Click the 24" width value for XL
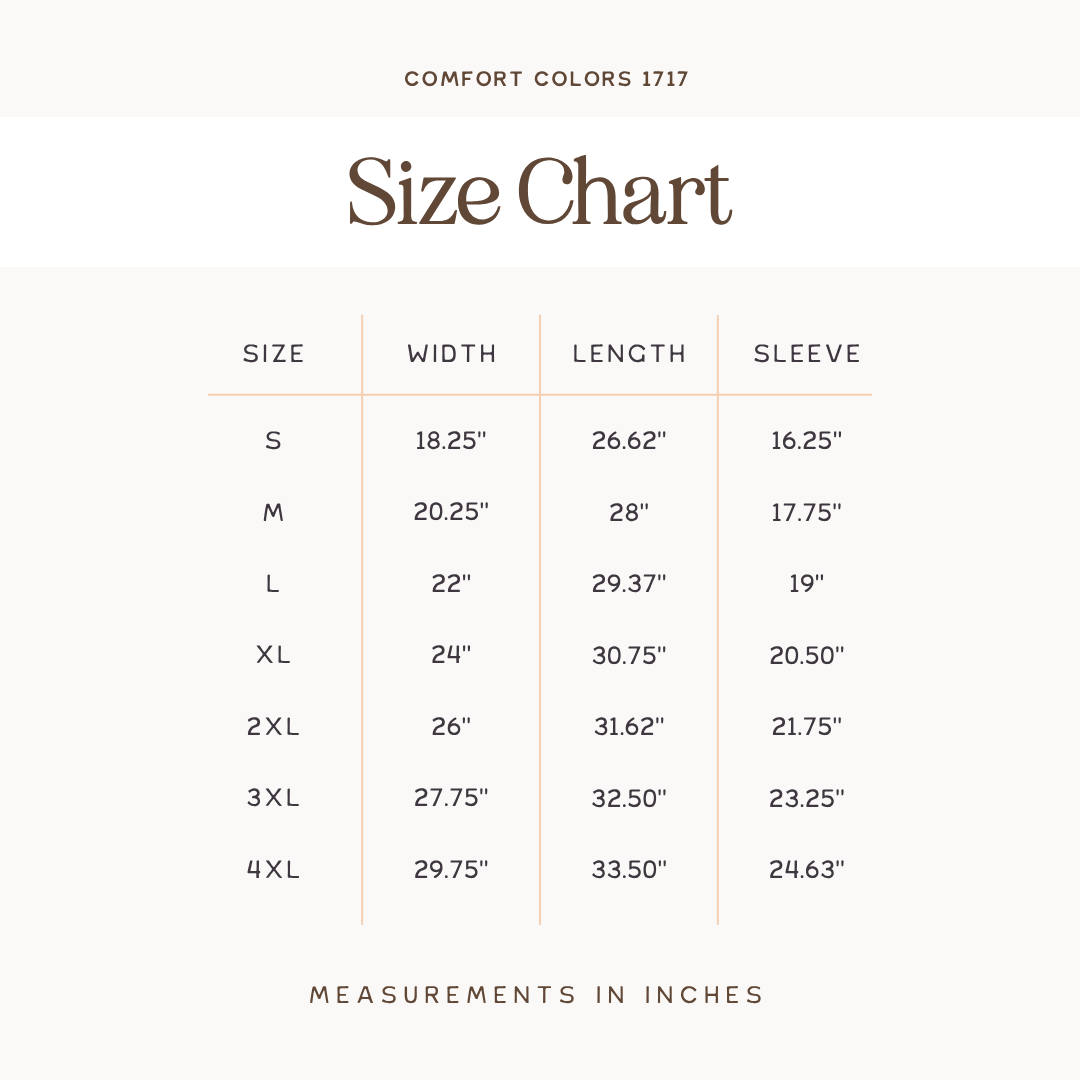The height and width of the screenshot is (1080, 1080). [x=451, y=654]
